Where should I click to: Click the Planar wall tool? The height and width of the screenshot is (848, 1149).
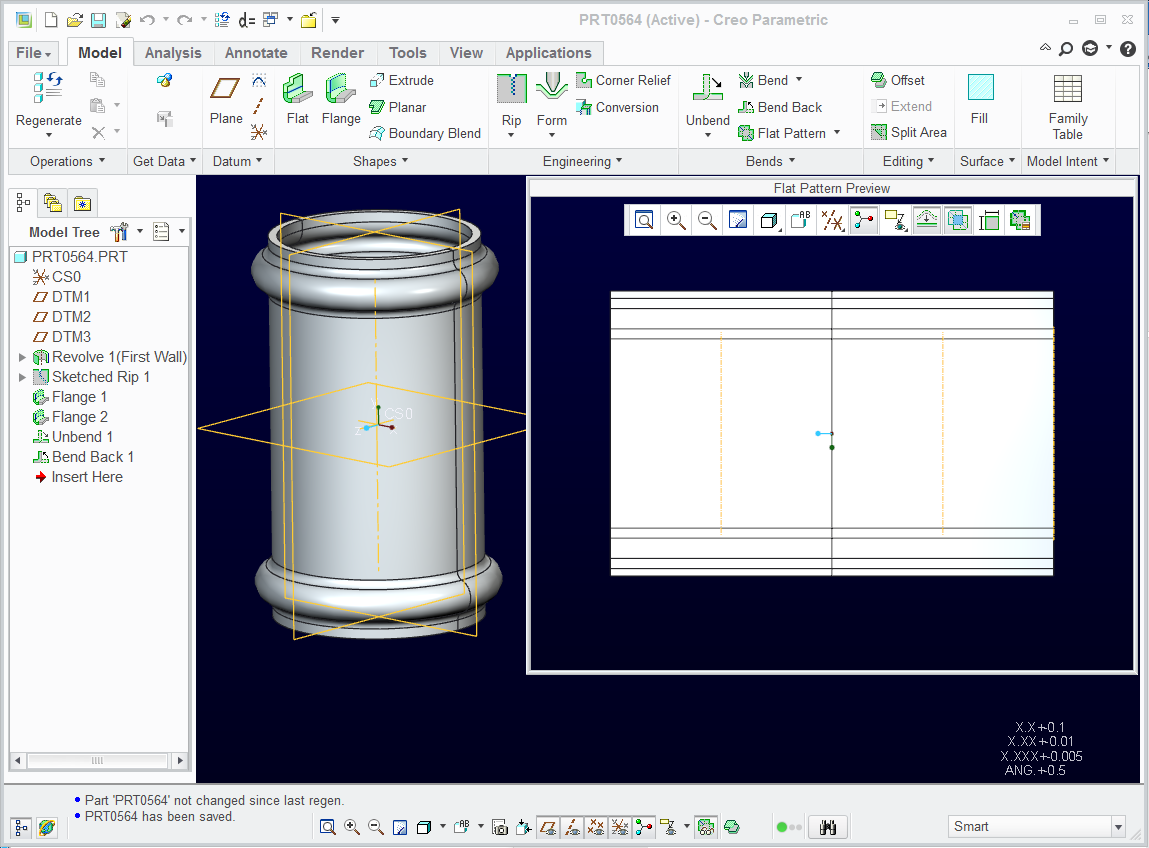[x=398, y=107]
